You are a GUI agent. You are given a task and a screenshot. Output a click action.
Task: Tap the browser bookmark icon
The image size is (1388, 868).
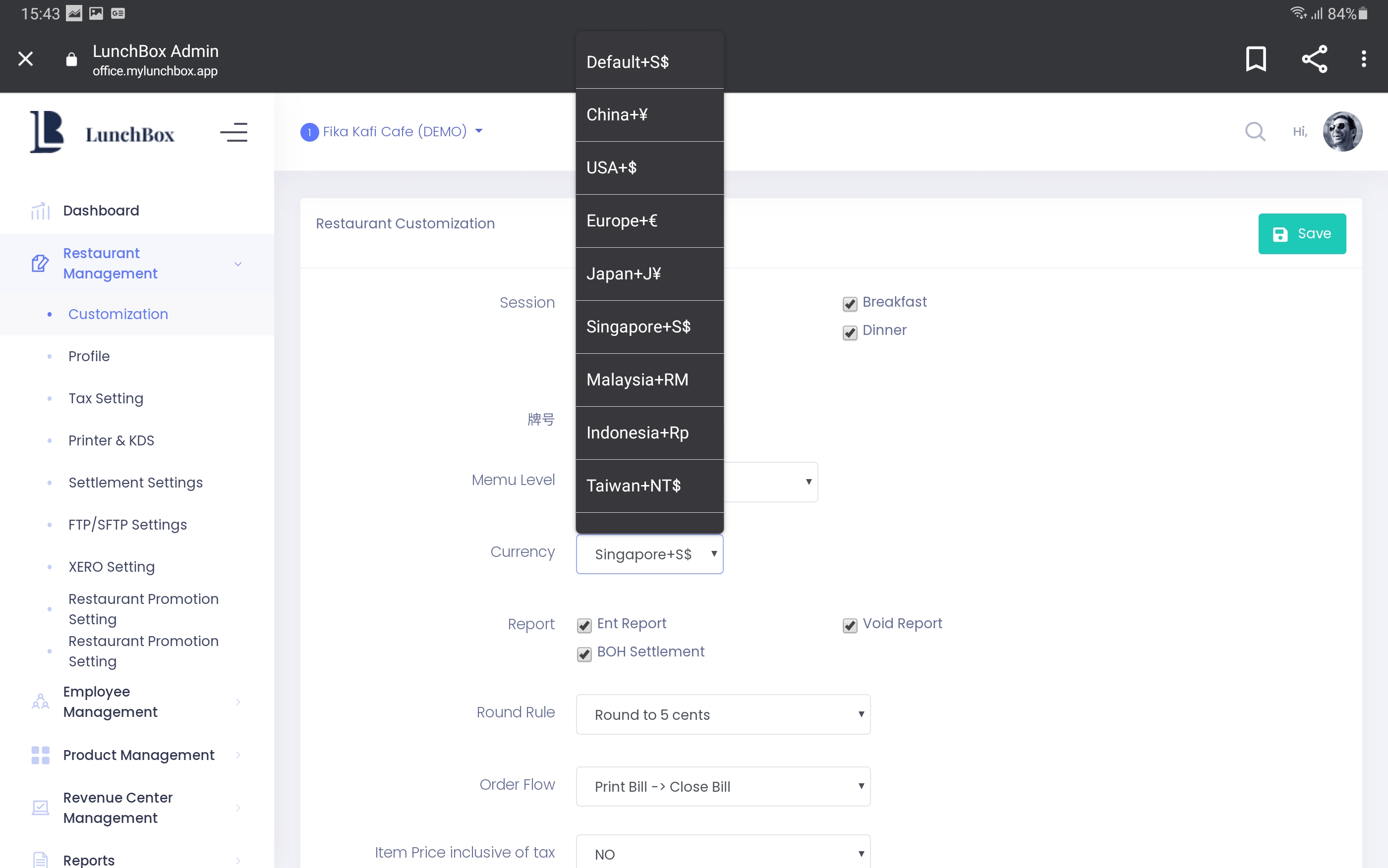click(1256, 59)
